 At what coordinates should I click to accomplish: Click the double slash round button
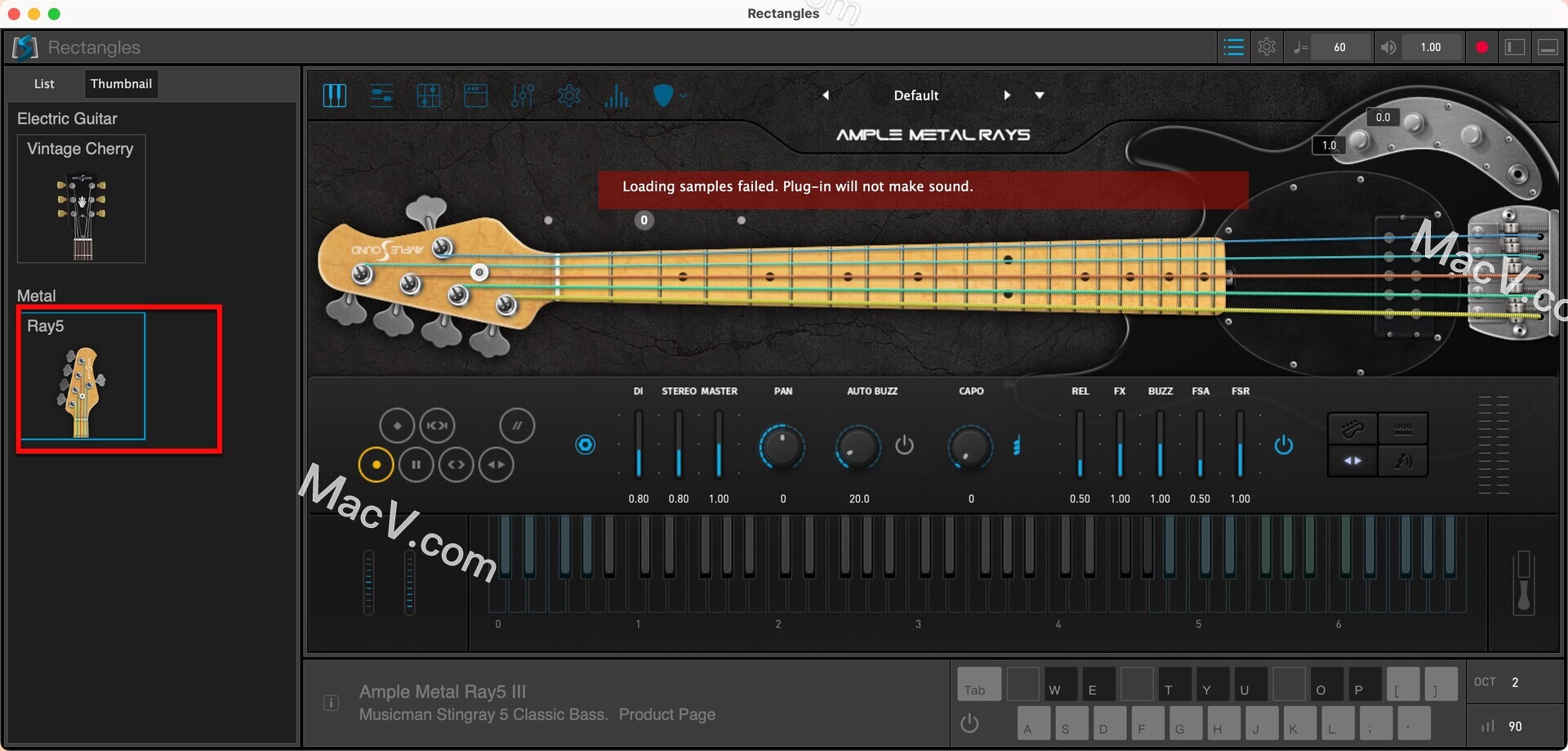(517, 426)
